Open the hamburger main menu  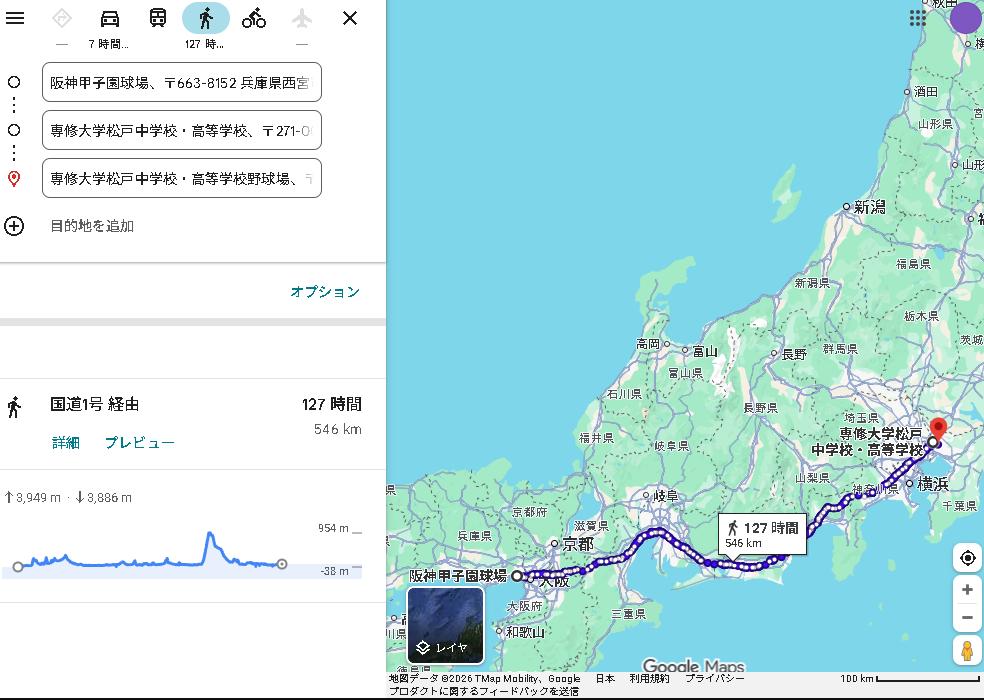(15, 18)
